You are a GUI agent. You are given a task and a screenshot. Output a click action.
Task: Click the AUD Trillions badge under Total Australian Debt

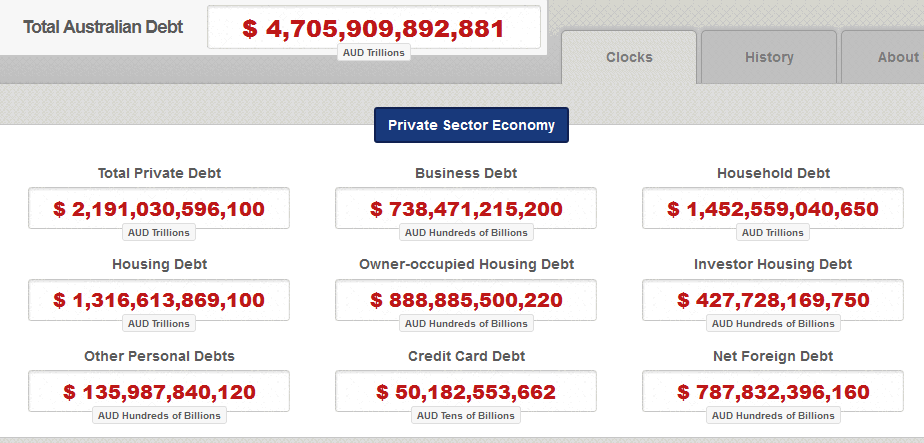pyautogui.click(x=374, y=52)
